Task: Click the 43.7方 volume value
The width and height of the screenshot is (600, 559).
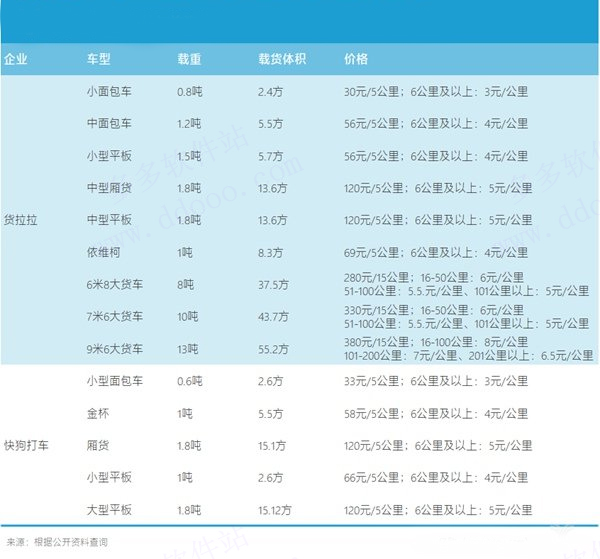Action: (x=273, y=317)
